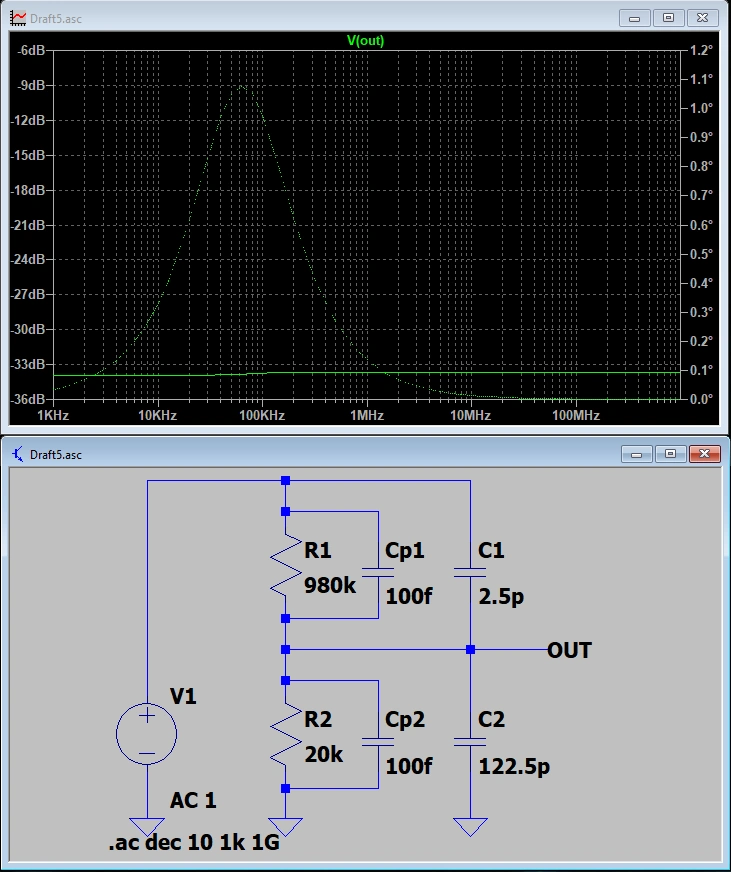Click the AC 1 source value text
Screen dimensions: 731x872
point(193,800)
